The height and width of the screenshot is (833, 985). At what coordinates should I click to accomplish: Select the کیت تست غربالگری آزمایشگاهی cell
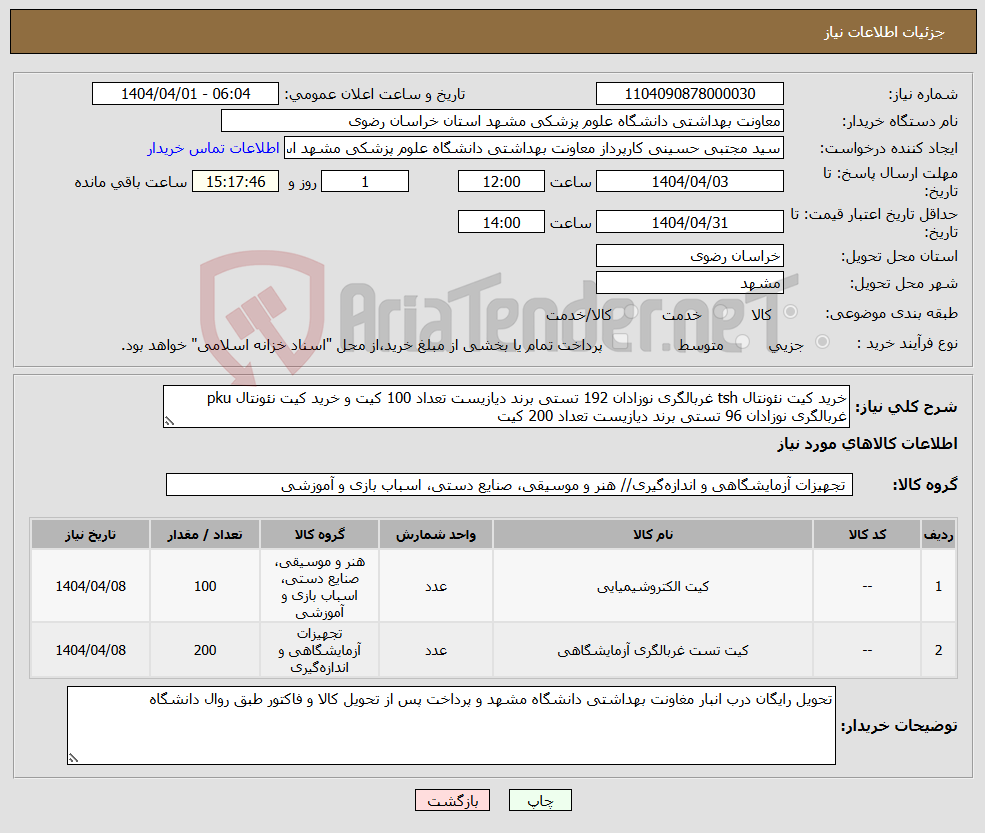[x=653, y=650]
